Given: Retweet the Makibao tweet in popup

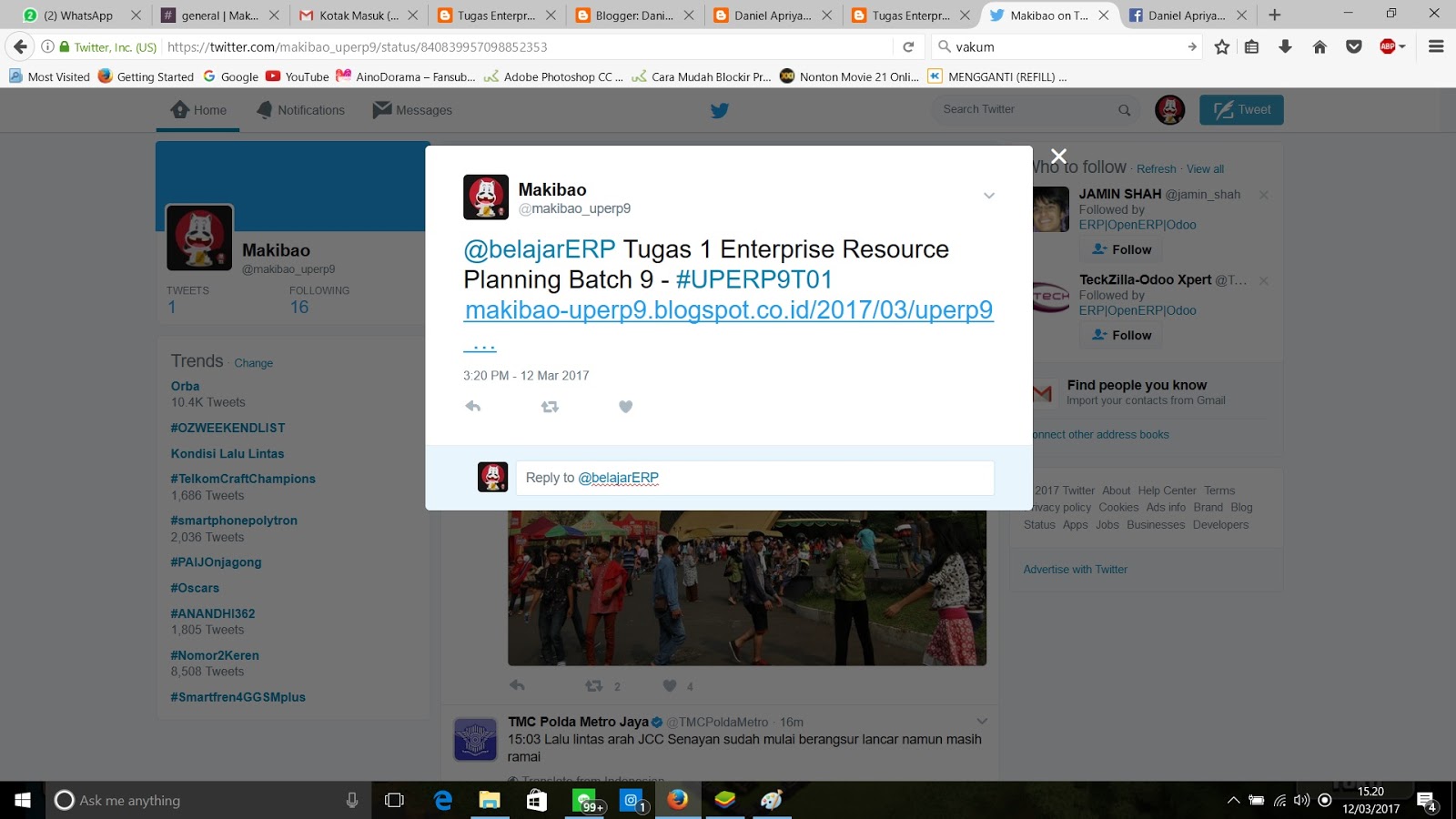Looking at the screenshot, I should (x=550, y=407).
